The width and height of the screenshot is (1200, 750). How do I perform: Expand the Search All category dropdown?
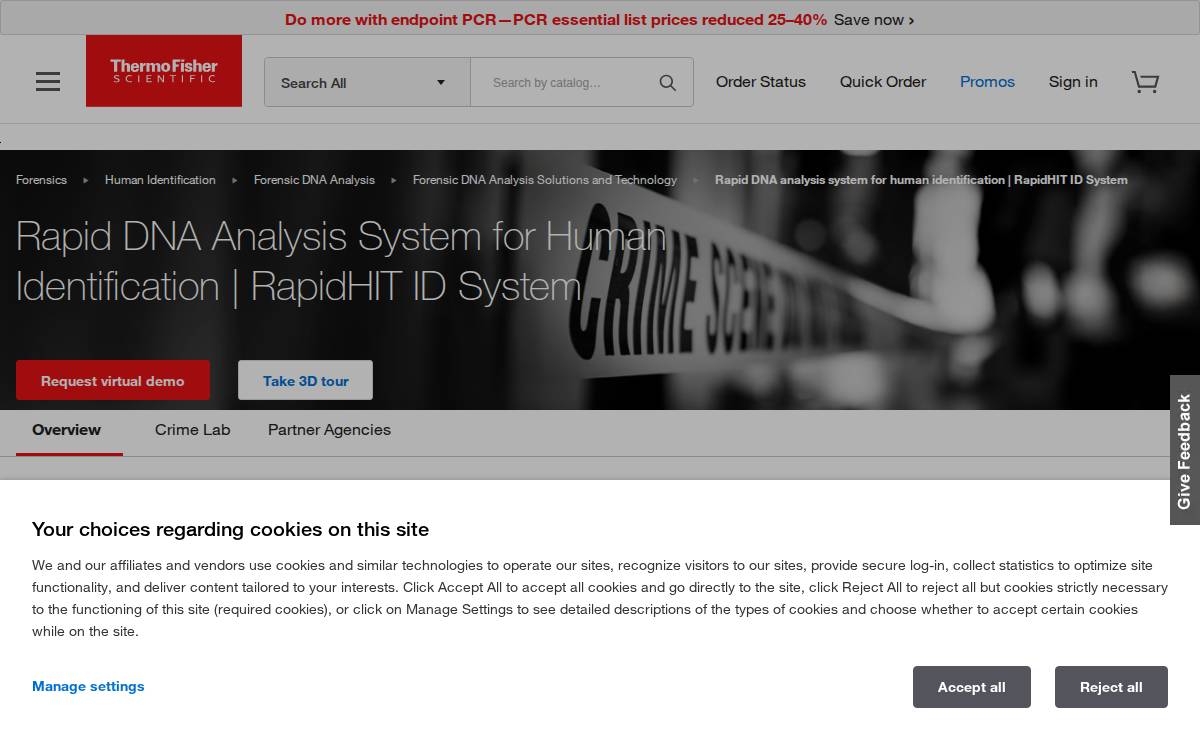point(367,82)
